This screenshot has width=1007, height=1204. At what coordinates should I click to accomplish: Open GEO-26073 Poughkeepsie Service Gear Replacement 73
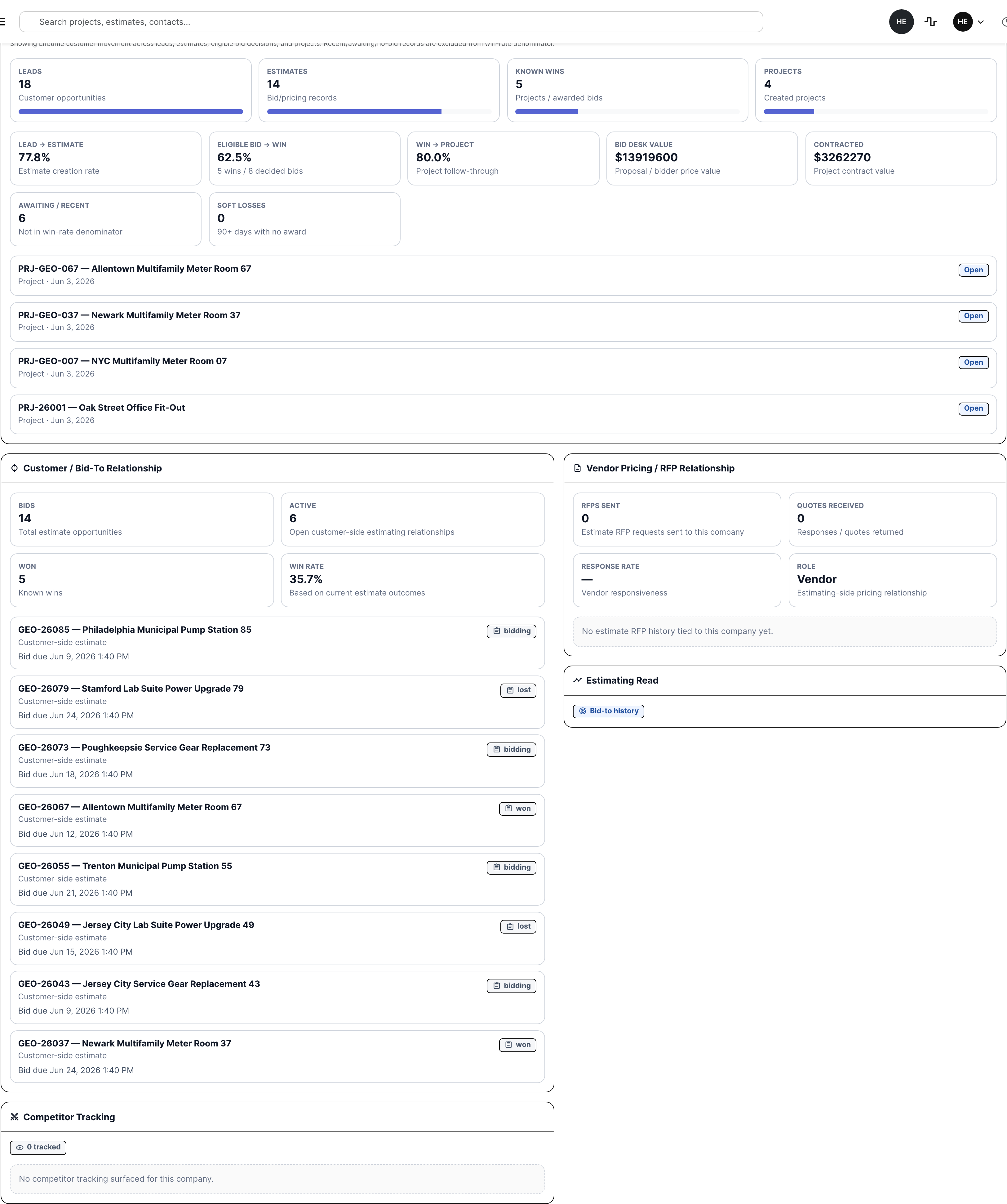[277, 761]
